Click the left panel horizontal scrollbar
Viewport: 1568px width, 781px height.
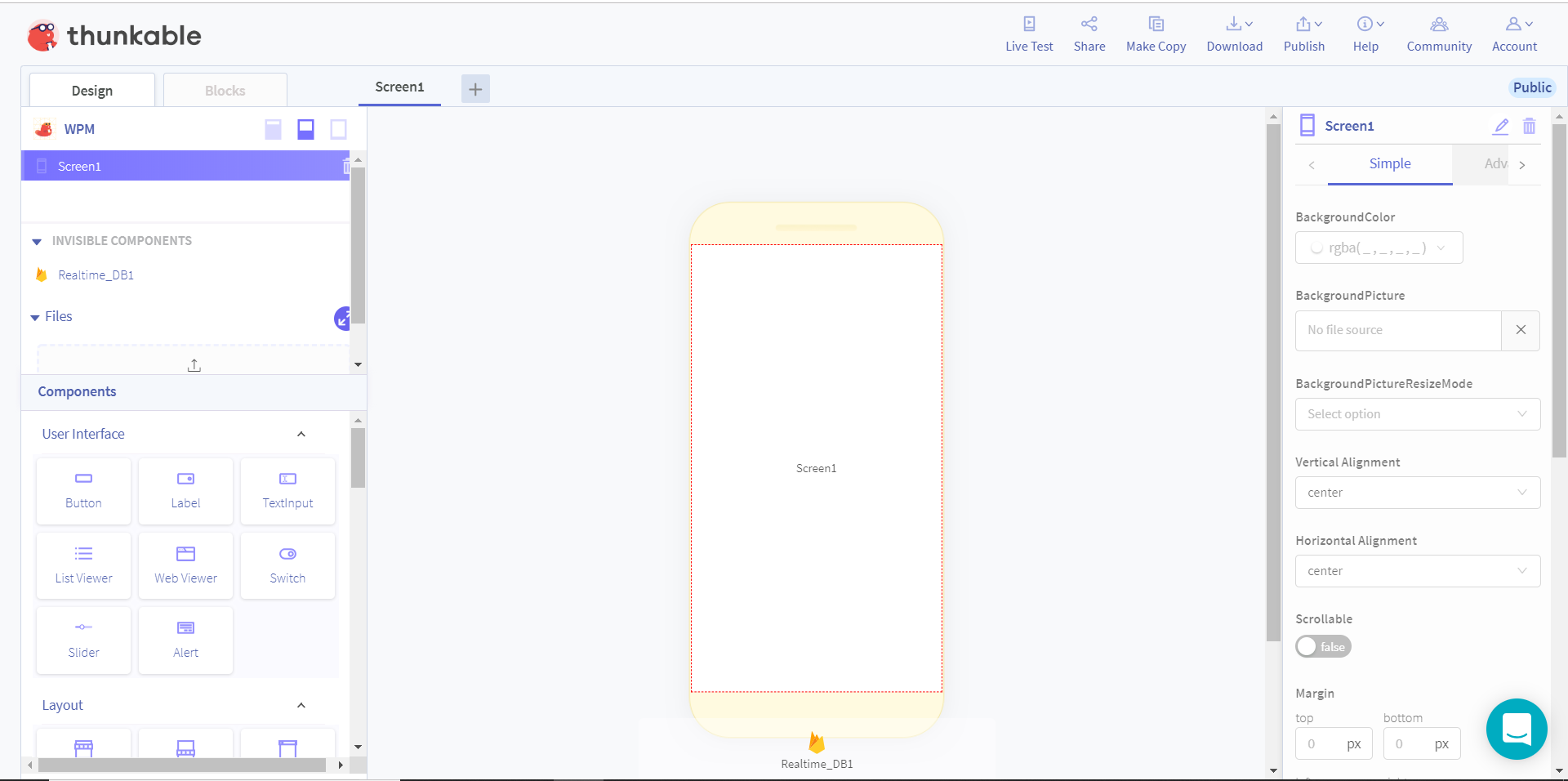[182, 765]
